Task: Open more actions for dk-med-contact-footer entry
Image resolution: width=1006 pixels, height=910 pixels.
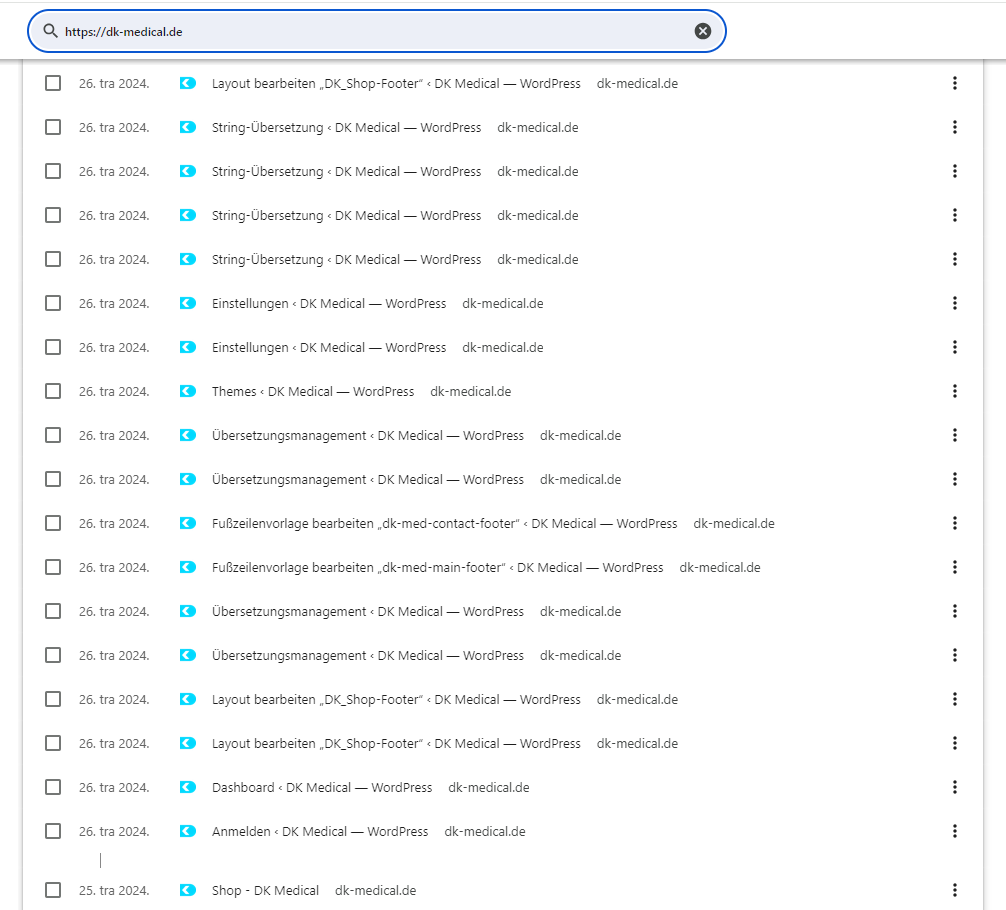Action: pyautogui.click(x=955, y=523)
